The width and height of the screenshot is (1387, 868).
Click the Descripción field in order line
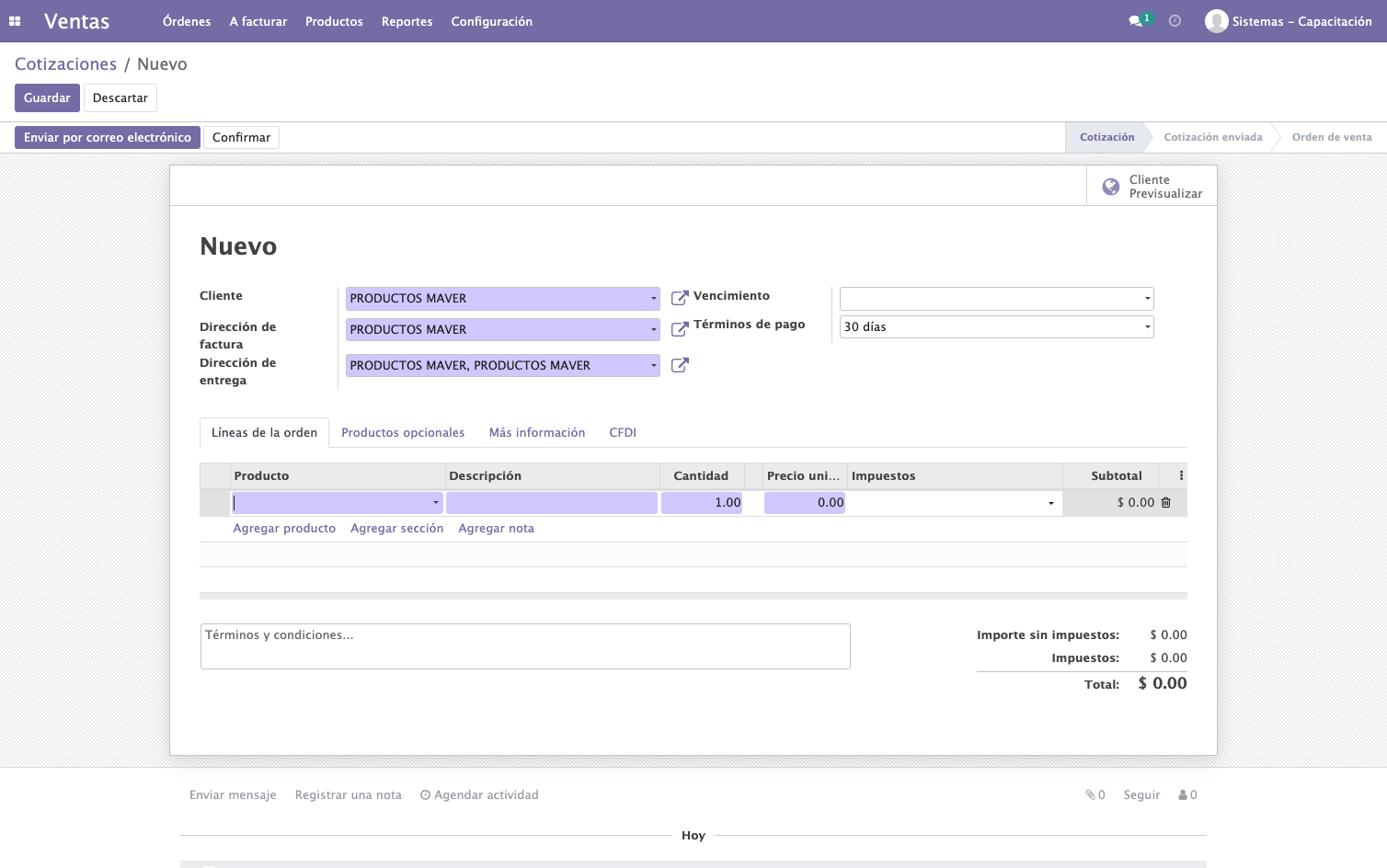[552, 503]
